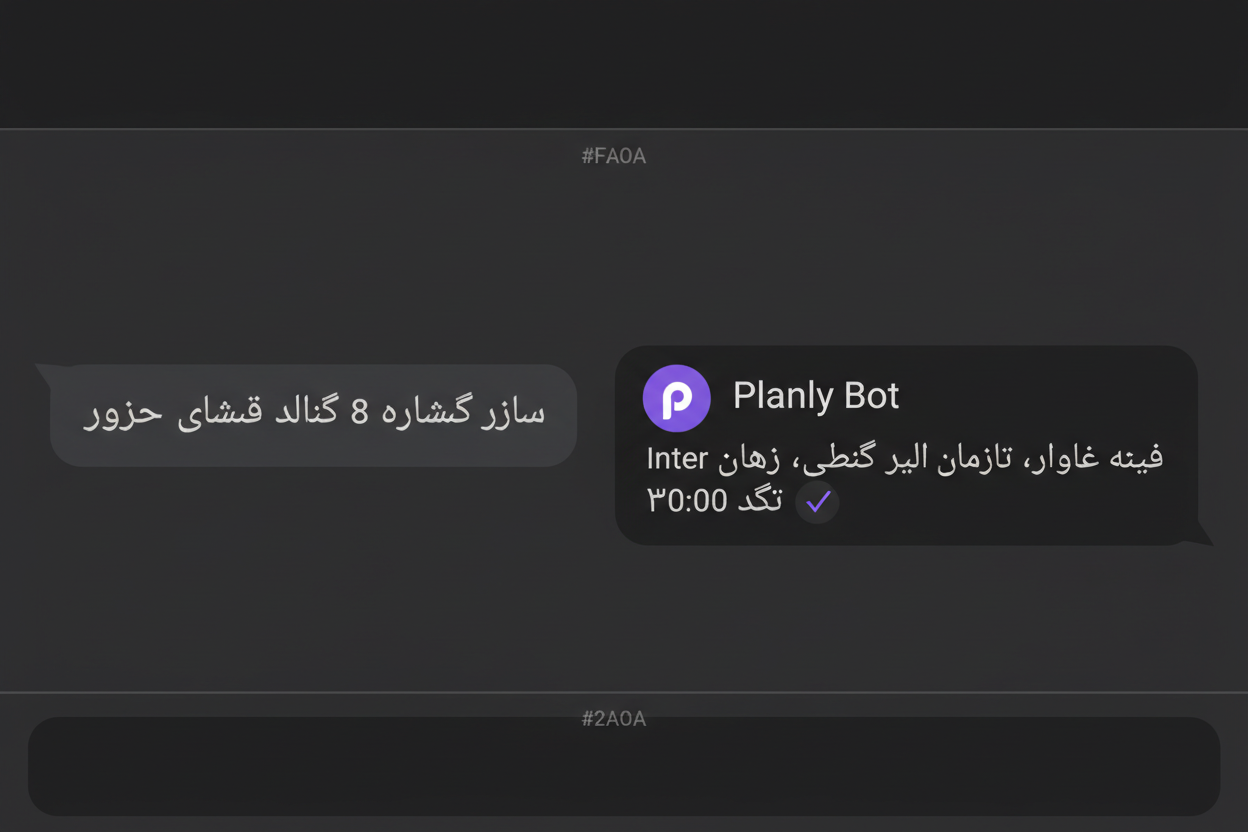Viewport: 1248px width, 832px height.
Task: Tap the purple tick next to the timestamp
Action: click(x=817, y=503)
